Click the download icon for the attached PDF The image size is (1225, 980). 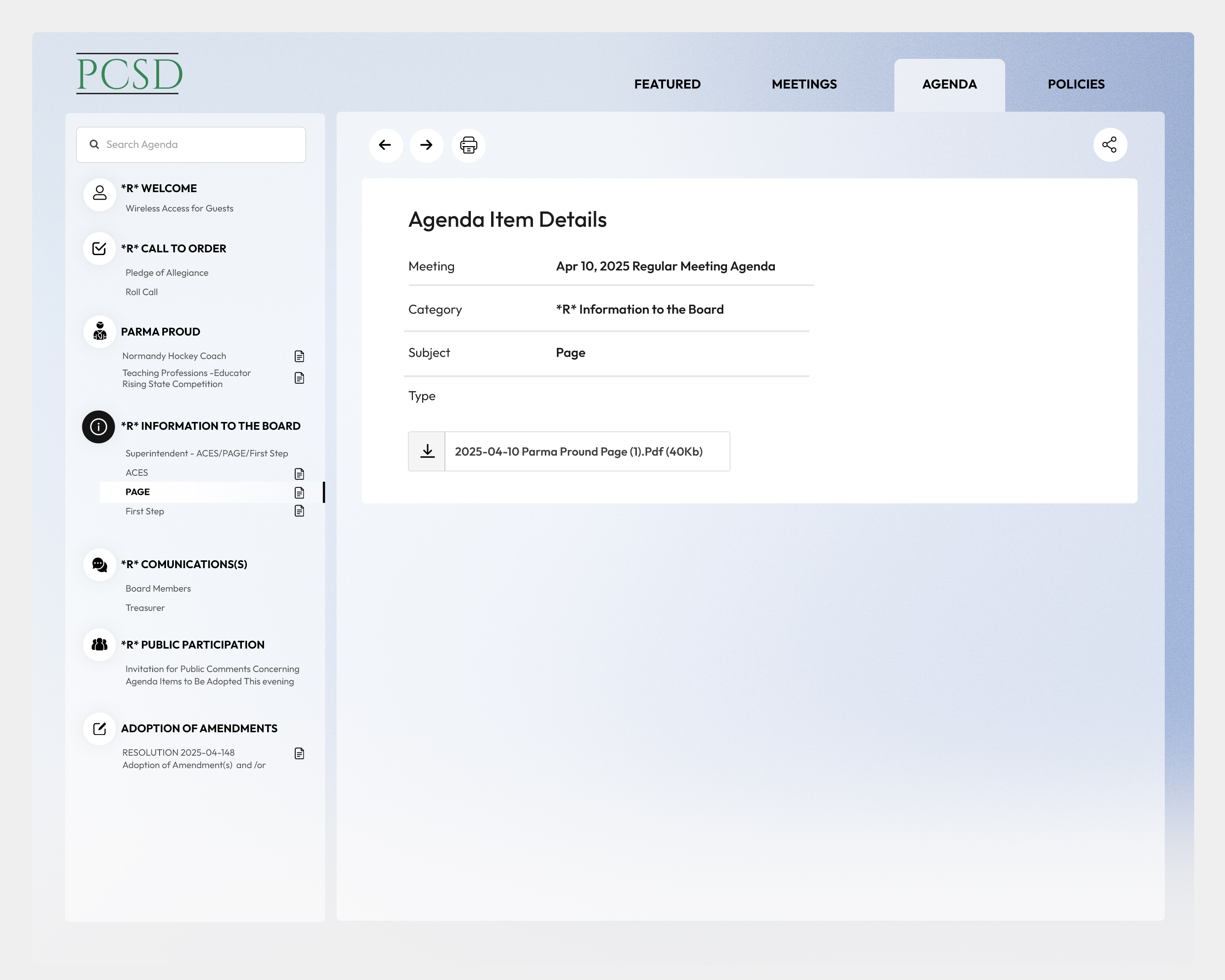427,452
